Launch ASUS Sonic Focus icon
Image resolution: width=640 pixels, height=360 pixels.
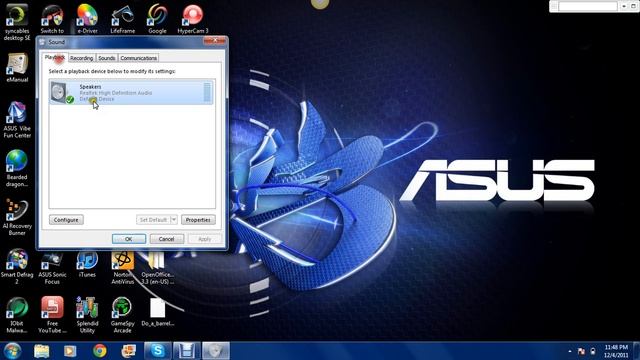tap(52, 269)
